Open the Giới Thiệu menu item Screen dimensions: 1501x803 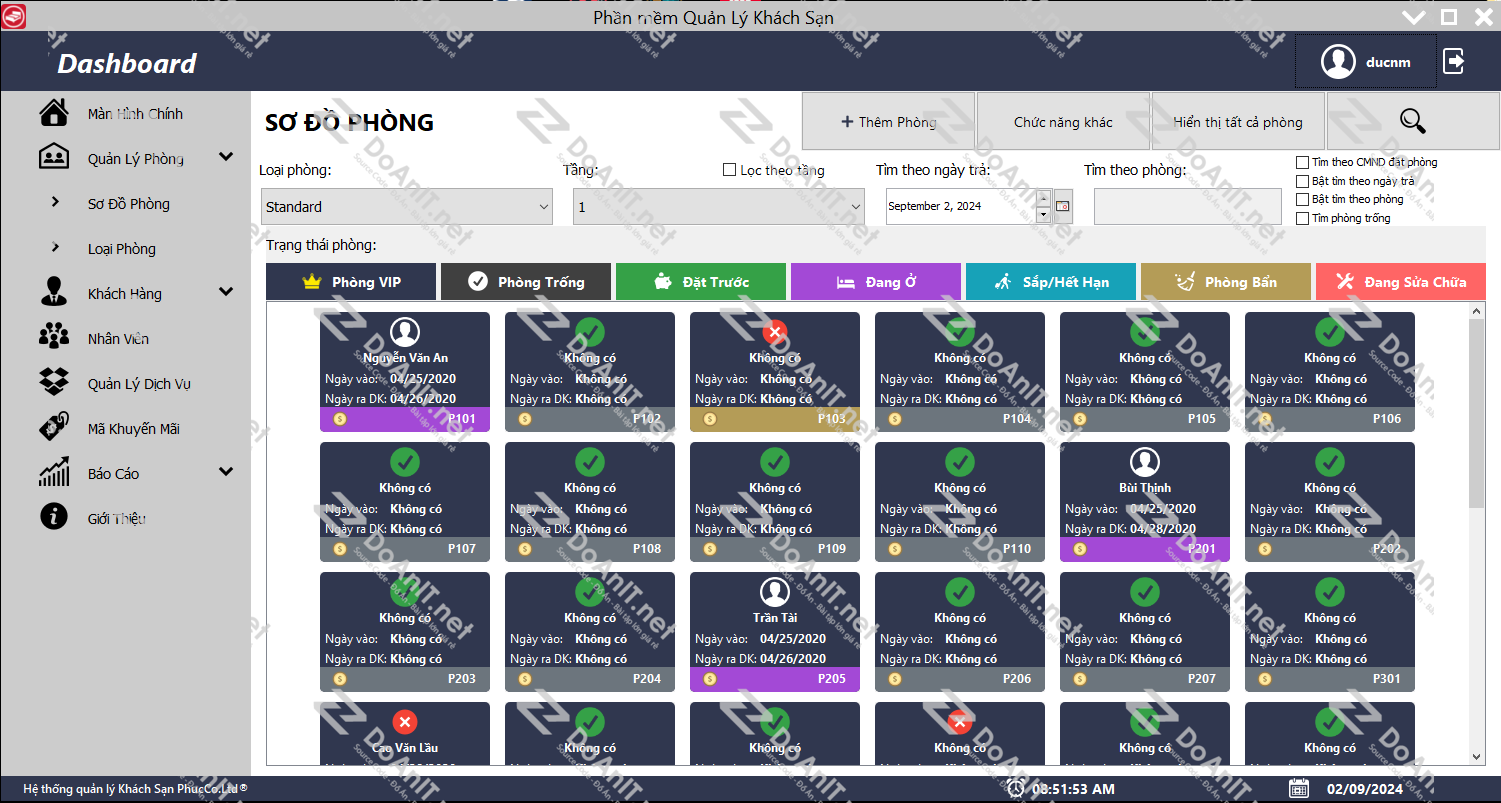click(117, 519)
